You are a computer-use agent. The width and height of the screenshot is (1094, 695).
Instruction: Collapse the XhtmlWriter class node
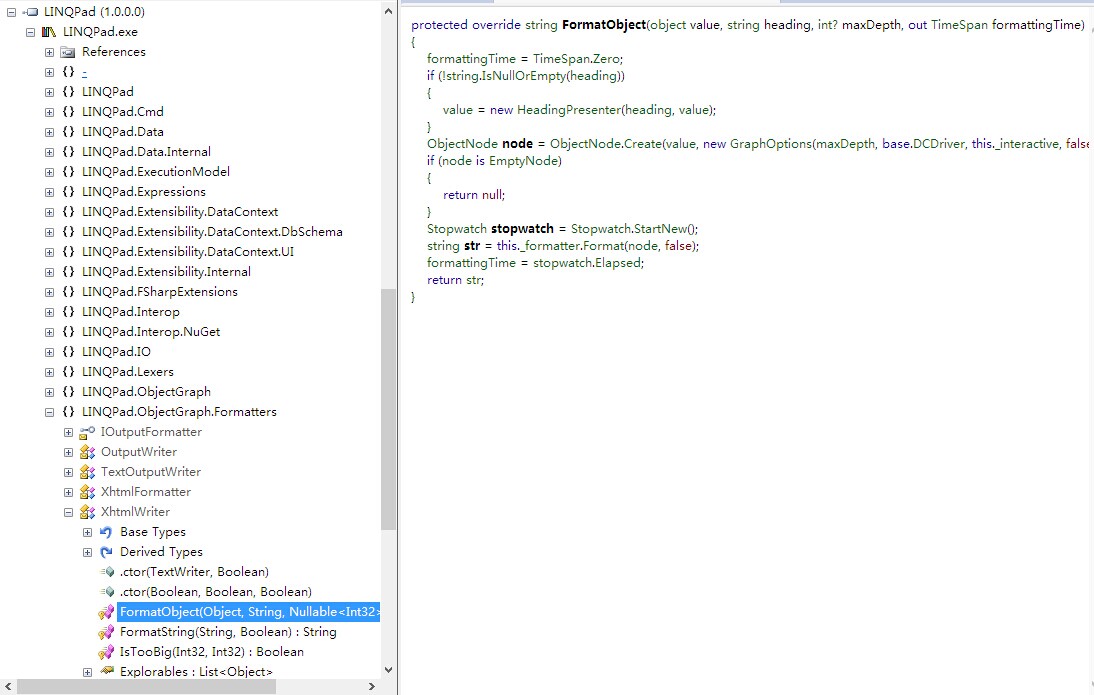coord(68,512)
